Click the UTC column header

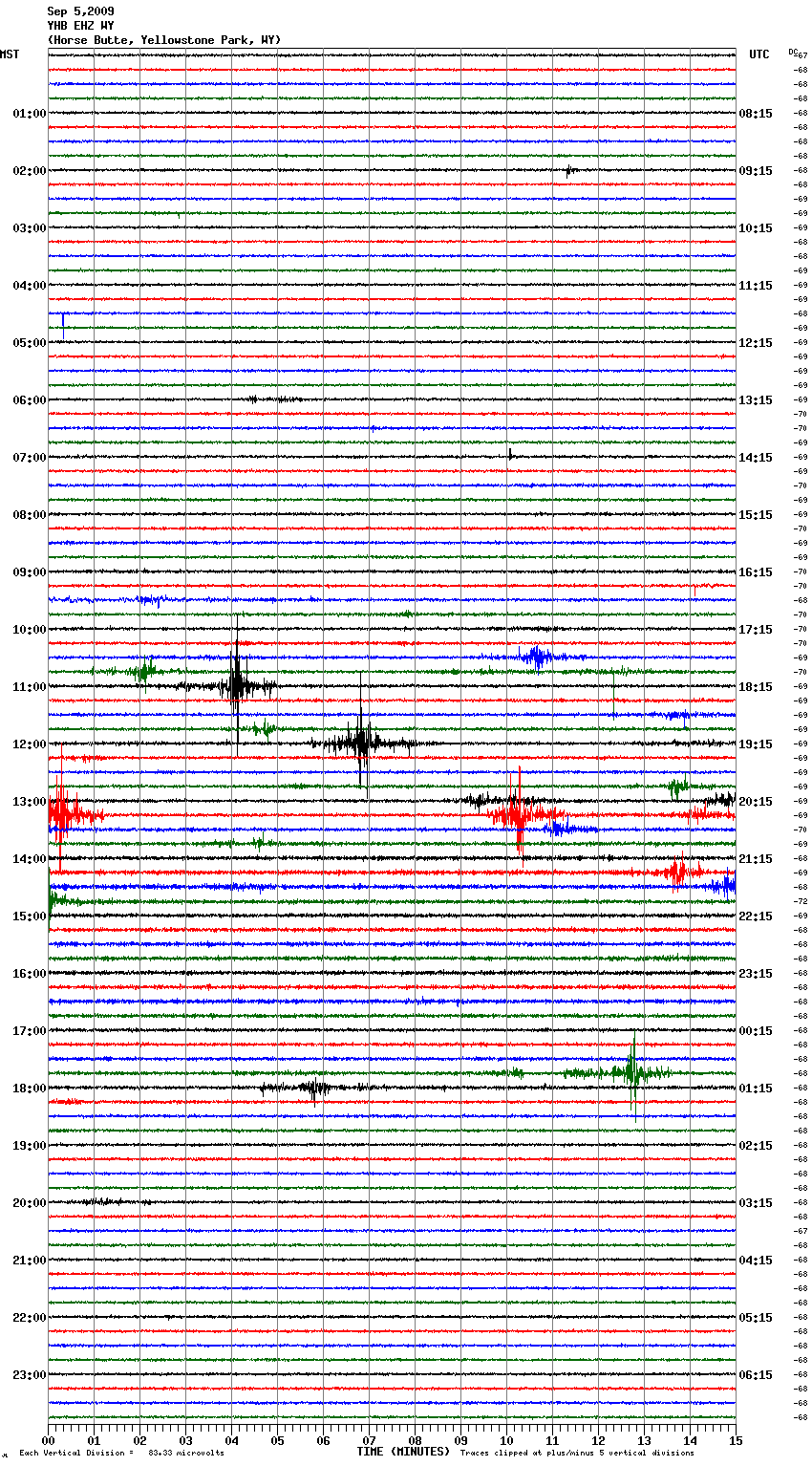(x=759, y=54)
